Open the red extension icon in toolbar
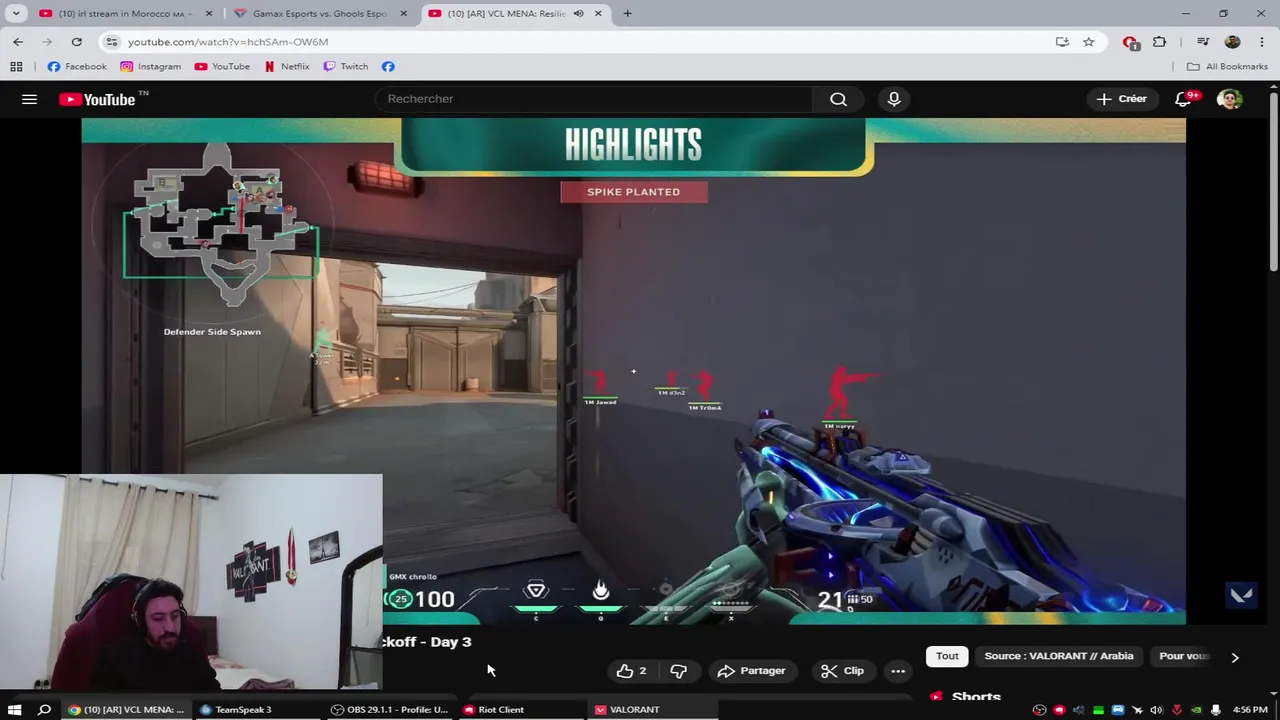 (x=1130, y=42)
